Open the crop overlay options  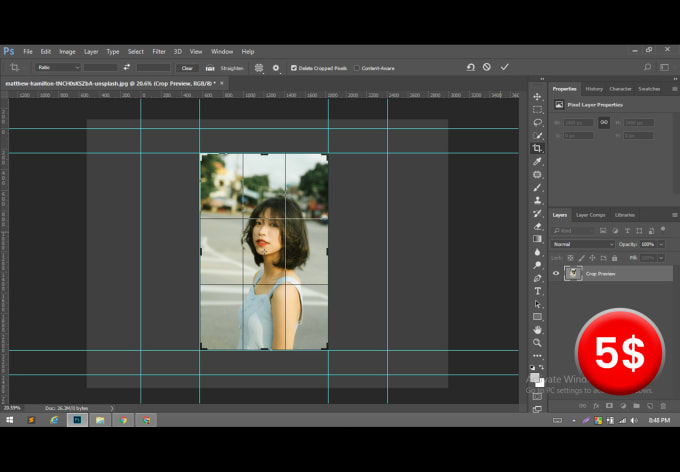coord(259,68)
